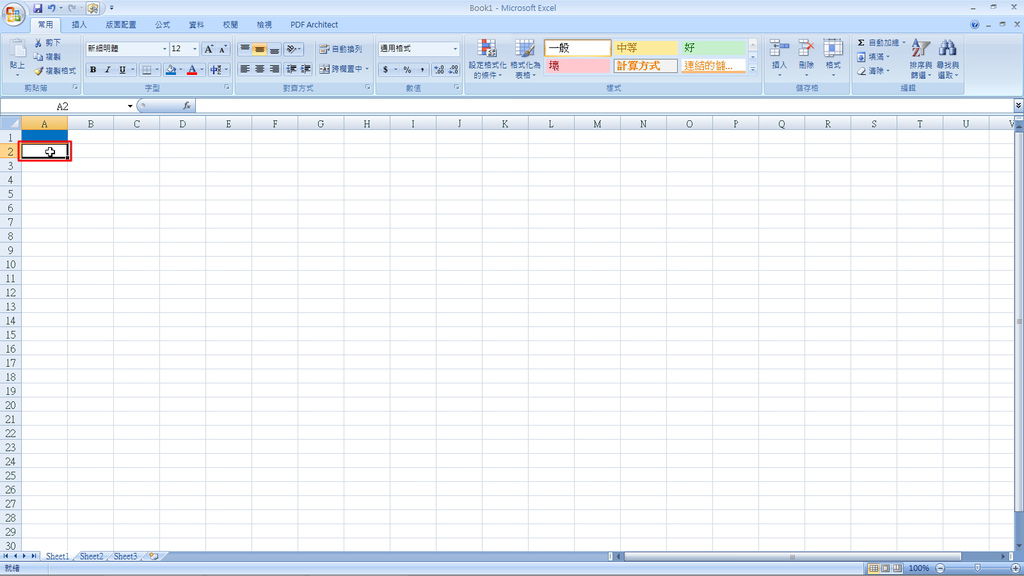Switch to Normal view in status bar
This screenshot has height=576, width=1024.
coord(873,568)
